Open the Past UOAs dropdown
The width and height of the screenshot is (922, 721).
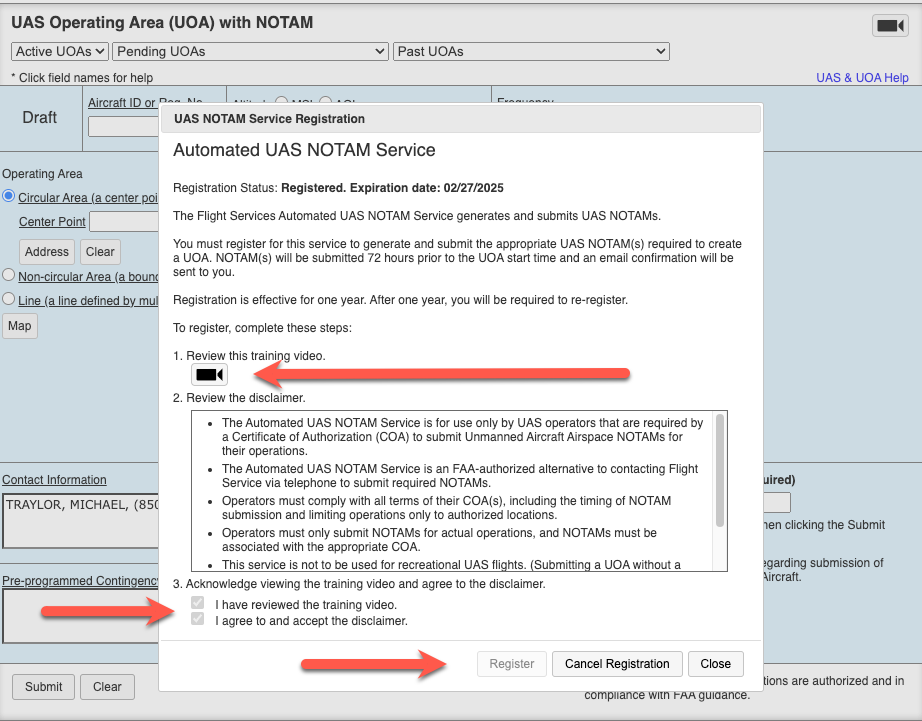(x=532, y=52)
